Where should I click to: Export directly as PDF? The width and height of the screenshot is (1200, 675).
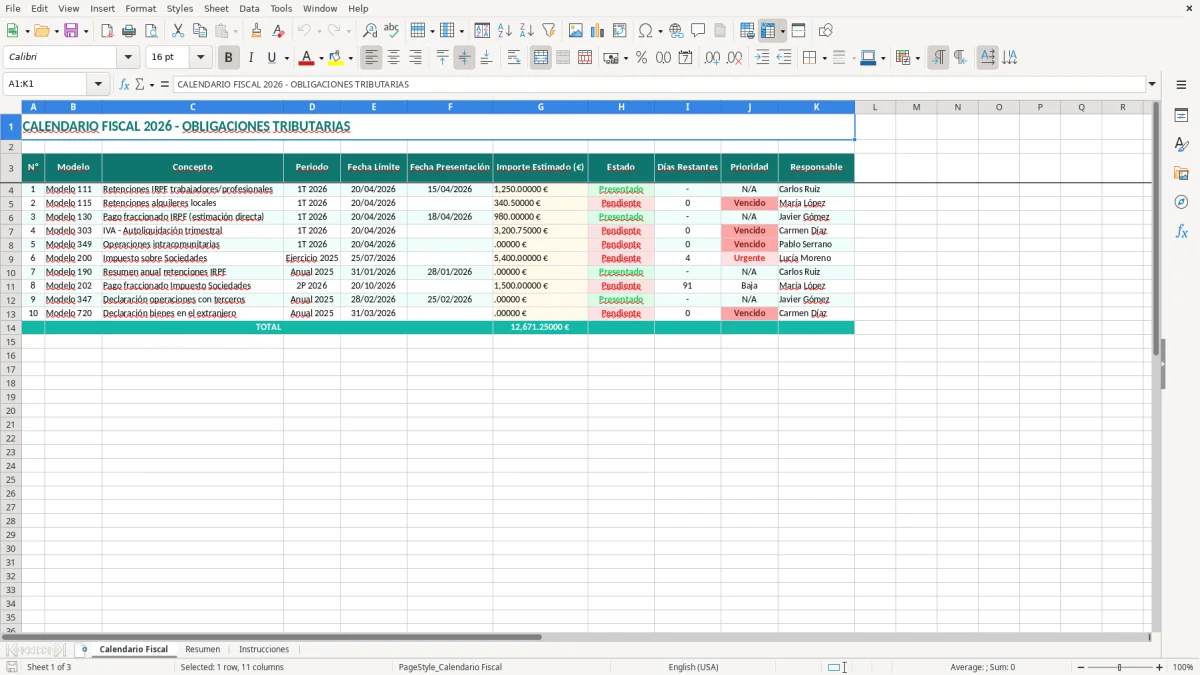click(x=107, y=31)
